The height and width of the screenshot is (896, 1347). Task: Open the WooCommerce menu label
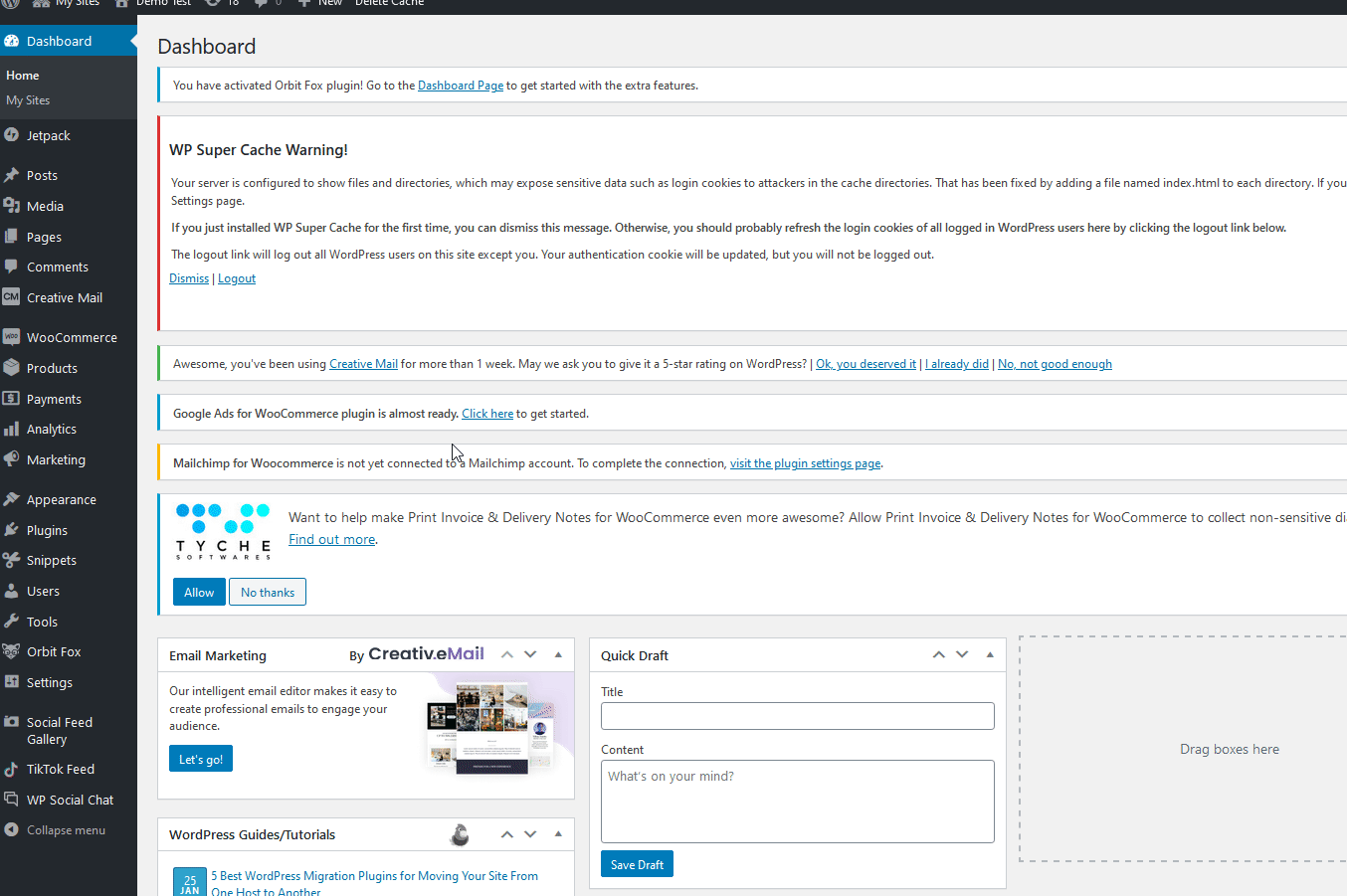[x=72, y=337]
